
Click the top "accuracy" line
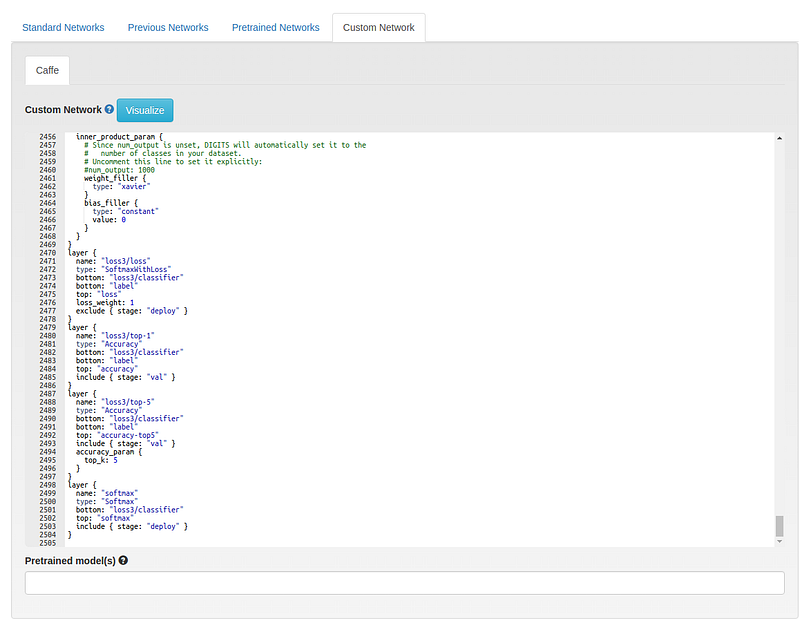pos(107,369)
